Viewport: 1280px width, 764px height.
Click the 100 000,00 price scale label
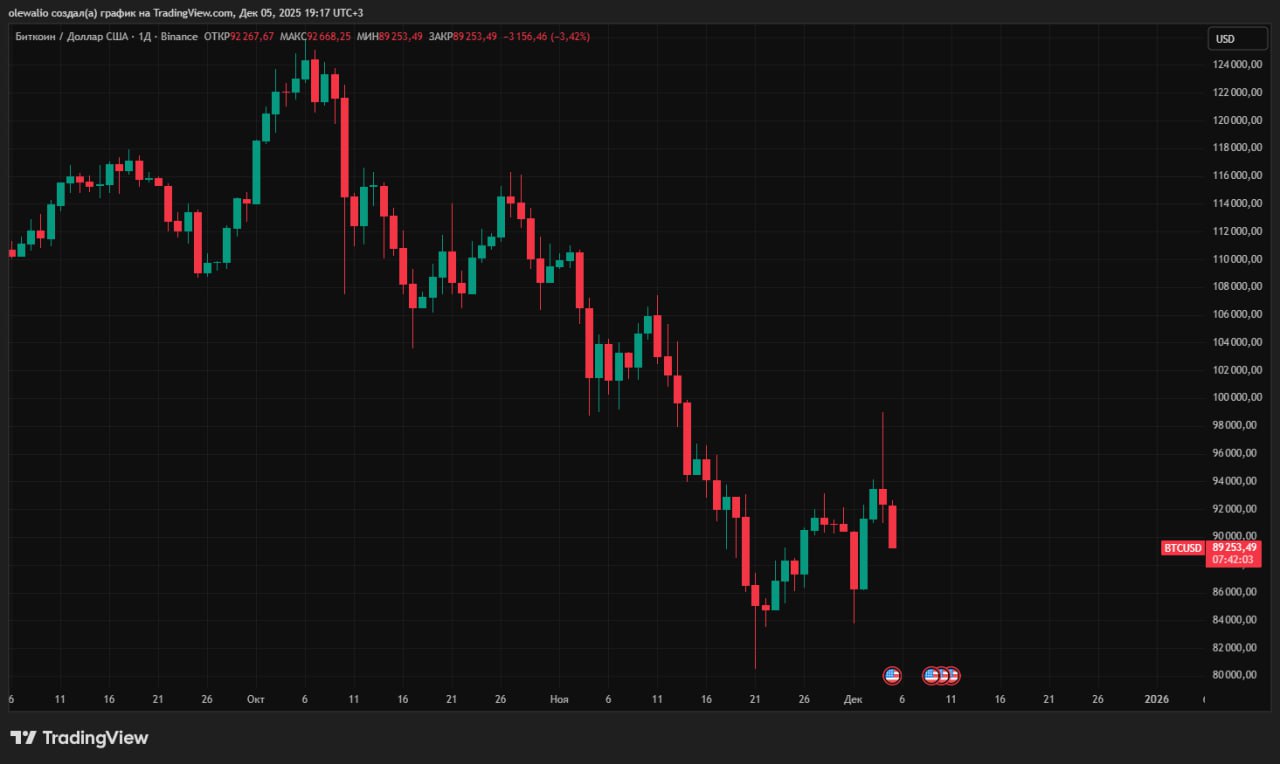(x=1237, y=397)
